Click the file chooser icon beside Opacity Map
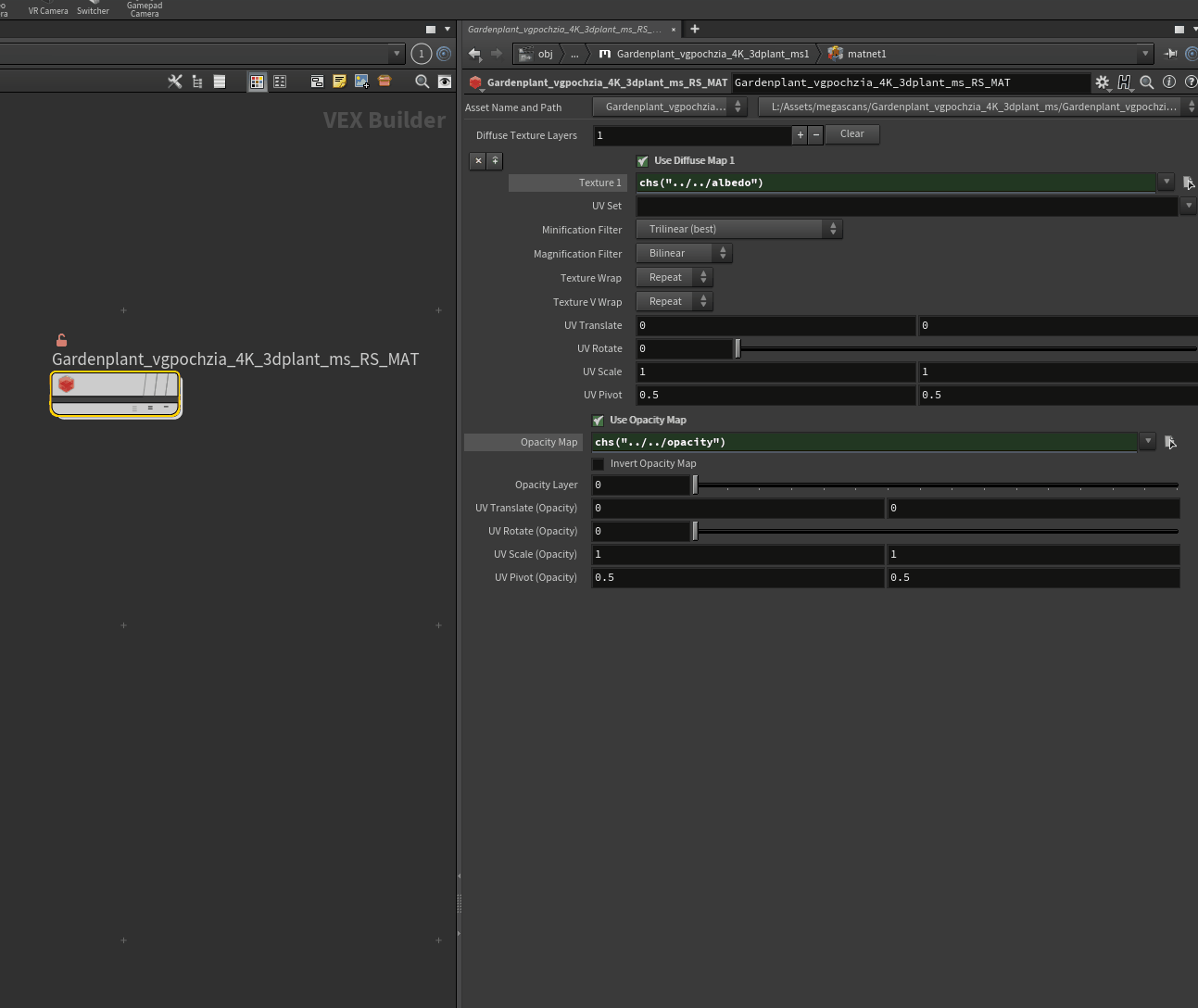Viewport: 1198px width, 1008px height. point(1170,442)
